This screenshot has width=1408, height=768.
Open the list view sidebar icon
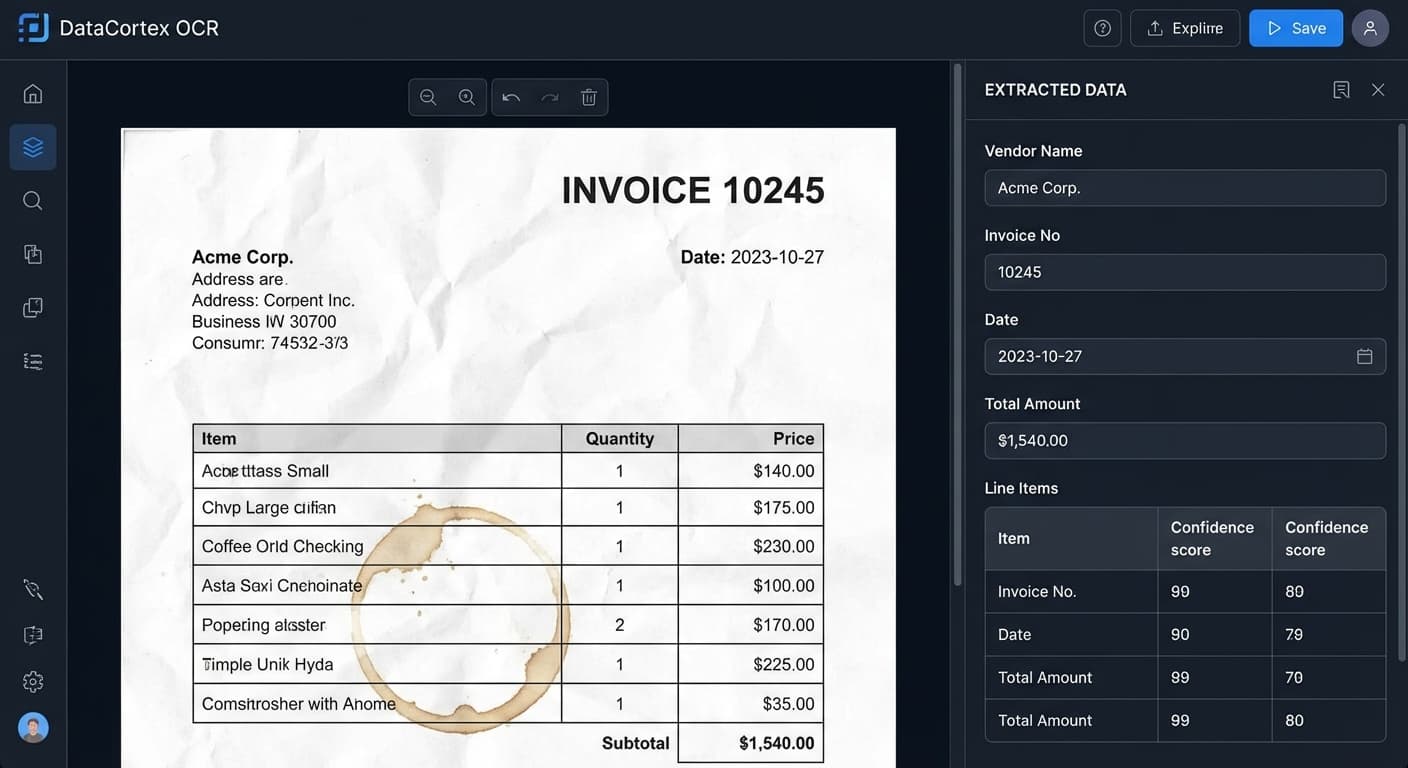(33, 361)
